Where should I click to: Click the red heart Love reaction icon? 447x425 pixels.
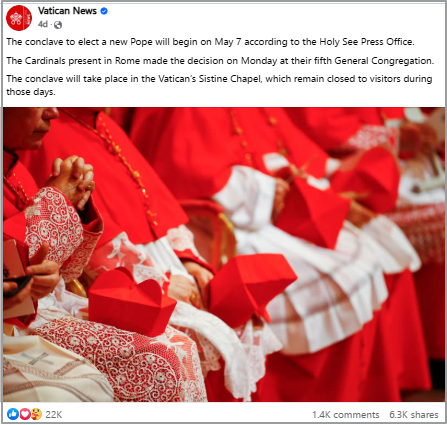coord(25,414)
